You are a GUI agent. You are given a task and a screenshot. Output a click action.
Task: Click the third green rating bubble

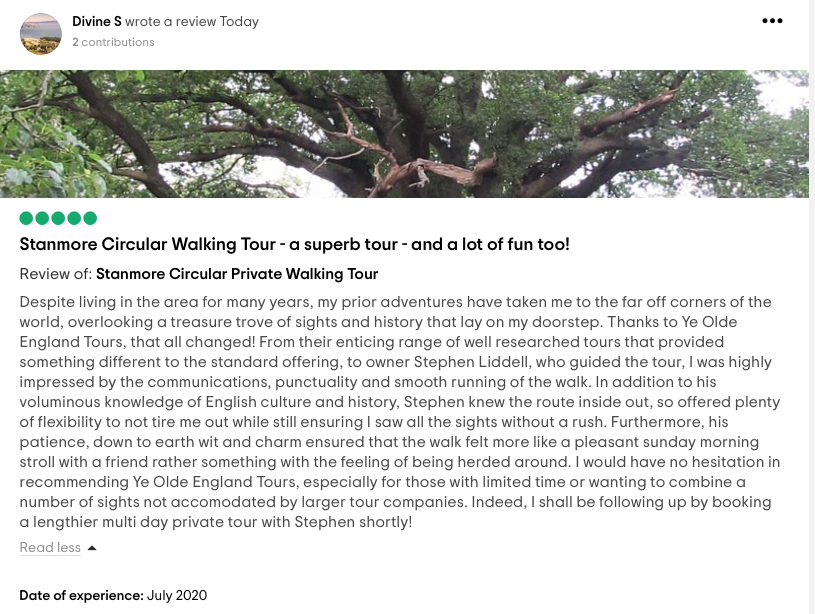coord(58,218)
